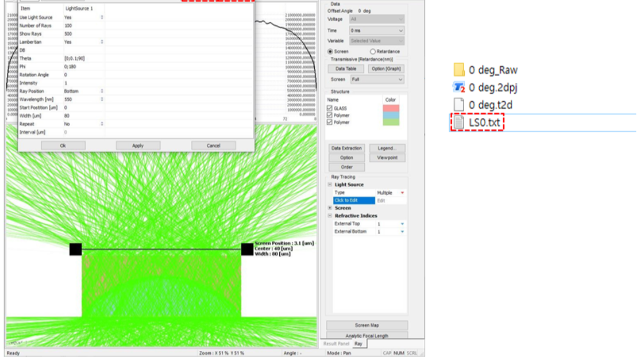Click the Intensity value field
Screen dimensions: 640x360
(84, 83)
